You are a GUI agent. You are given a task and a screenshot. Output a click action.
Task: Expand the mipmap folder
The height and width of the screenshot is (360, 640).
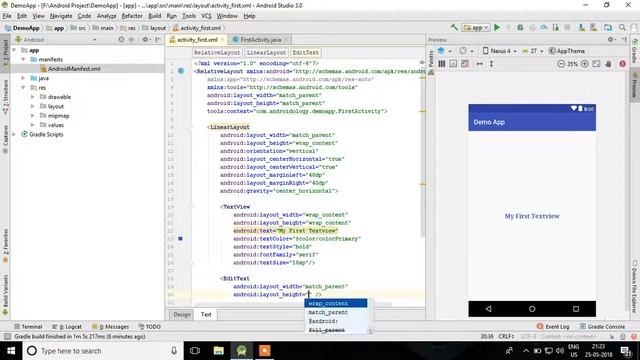point(33,116)
